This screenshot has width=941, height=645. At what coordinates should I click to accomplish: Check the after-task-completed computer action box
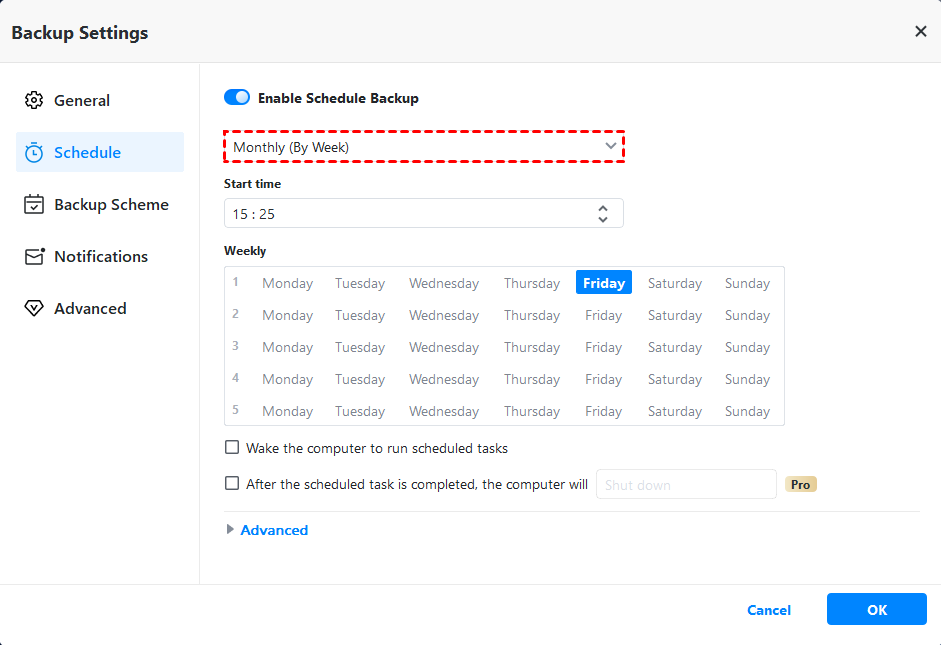(232, 483)
